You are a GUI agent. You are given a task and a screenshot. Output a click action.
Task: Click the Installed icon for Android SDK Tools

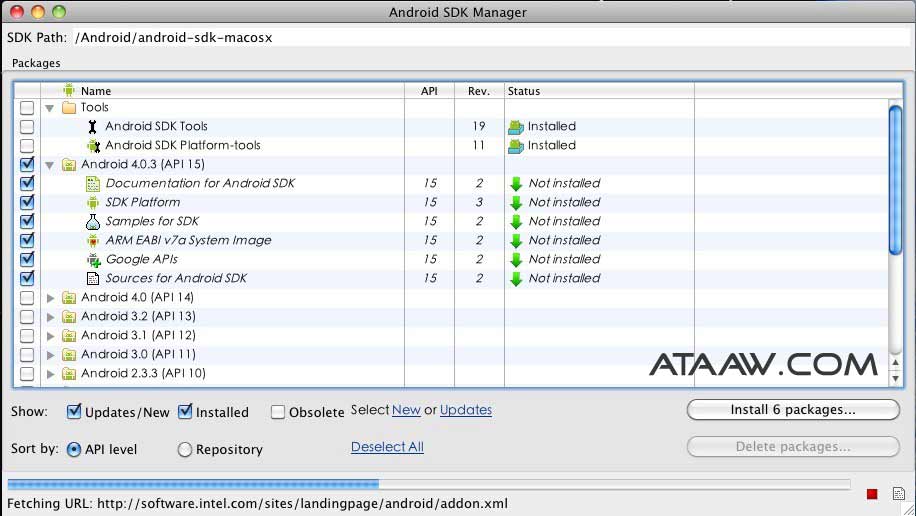[x=516, y=127]
